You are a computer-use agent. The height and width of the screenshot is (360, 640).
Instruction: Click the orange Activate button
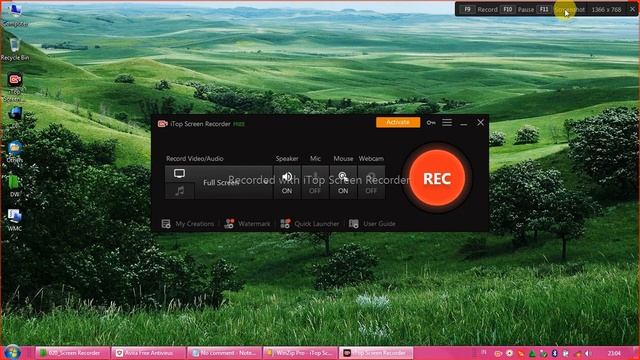click(x=398, y=122)
